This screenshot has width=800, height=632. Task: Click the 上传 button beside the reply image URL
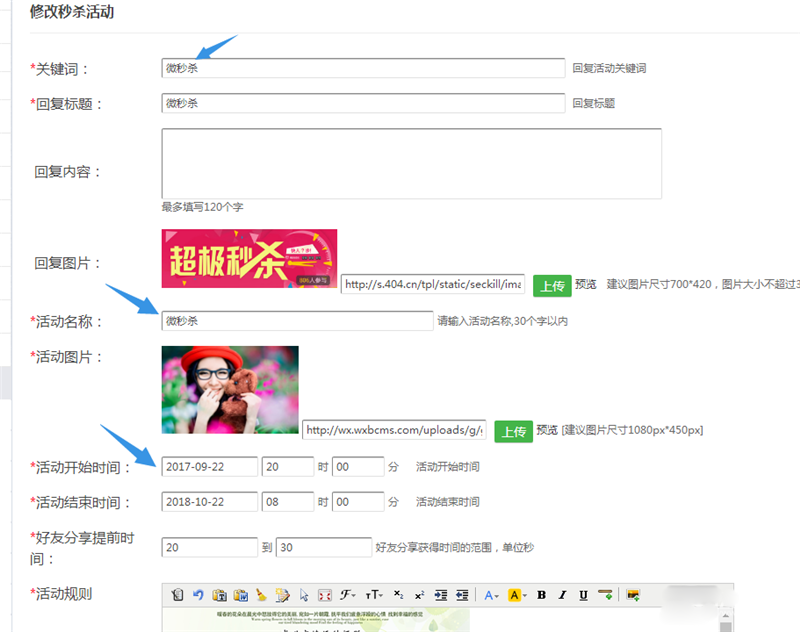point(552,285)
